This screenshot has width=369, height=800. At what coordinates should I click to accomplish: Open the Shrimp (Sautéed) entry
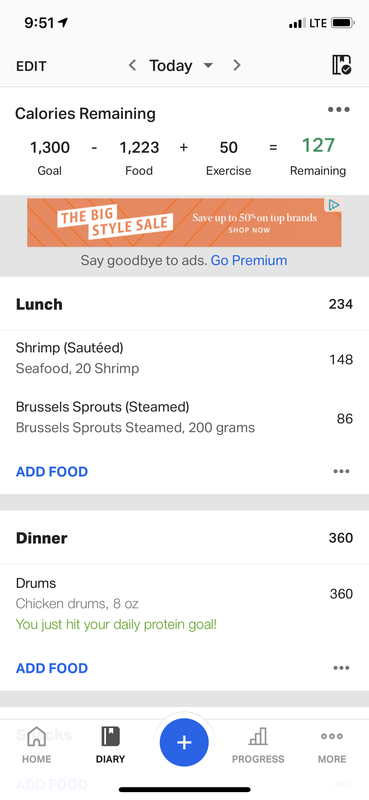[x=184, y=359]
